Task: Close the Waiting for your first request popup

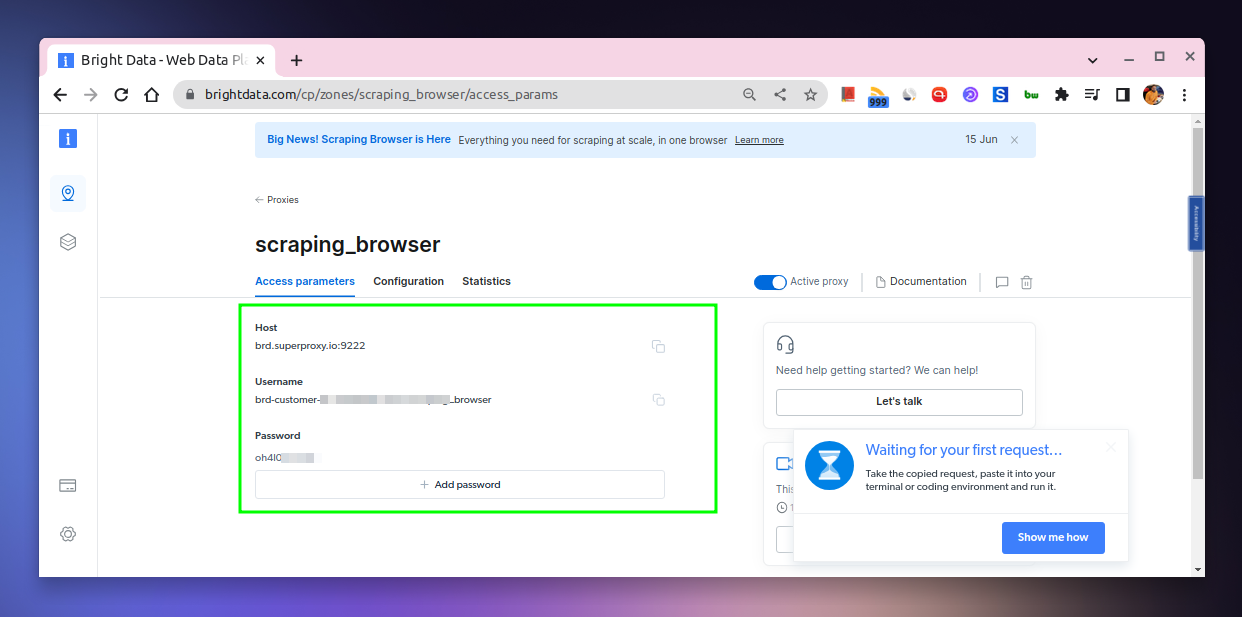Action: click(1110, 447)
